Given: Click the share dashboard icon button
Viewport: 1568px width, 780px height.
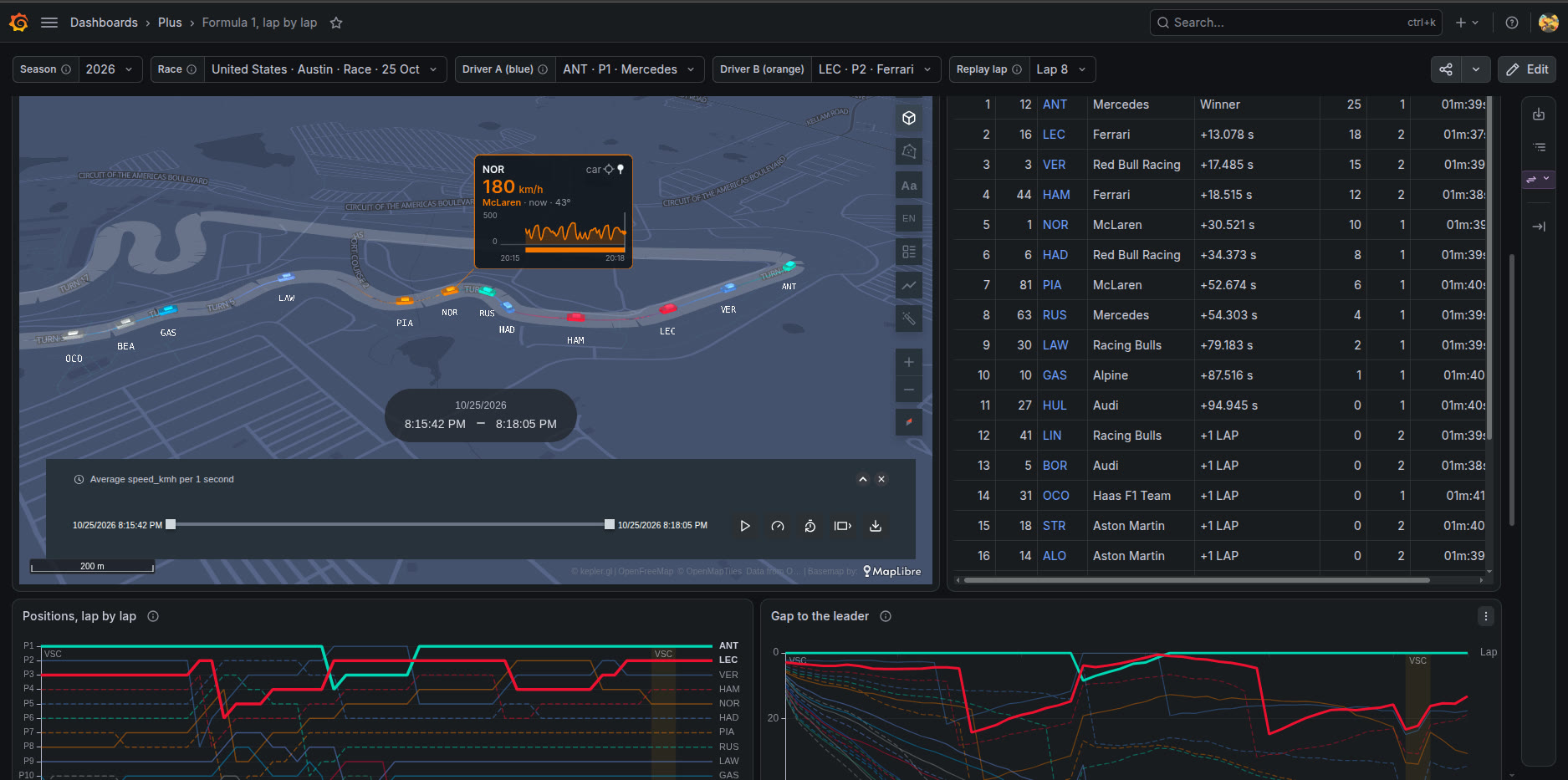Looking at the screenshot, I should pyautogui.click(x=1446, y=69).
